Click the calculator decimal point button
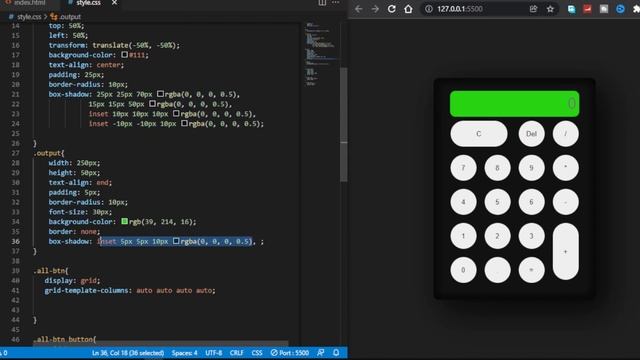This screenshot has width=640, height=360. (x=497, y=270)
